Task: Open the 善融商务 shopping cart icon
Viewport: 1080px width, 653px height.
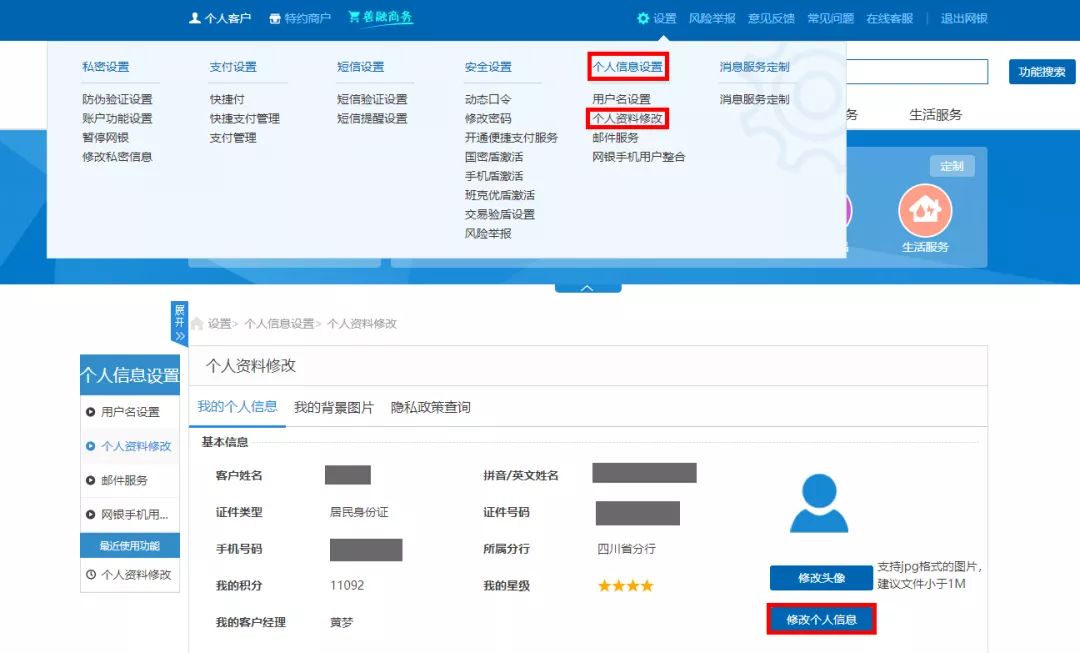Action: tap(354, 17)
